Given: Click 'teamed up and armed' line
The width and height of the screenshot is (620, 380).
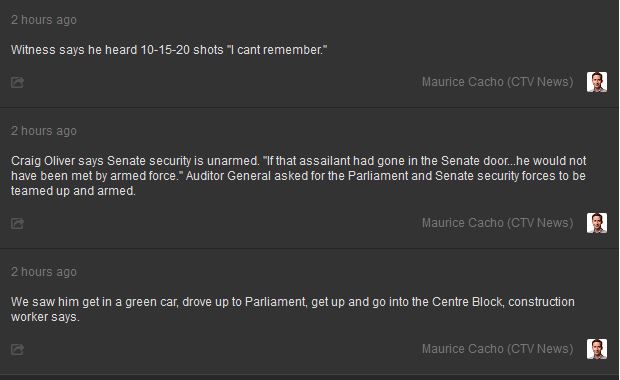Looking at the screenshot, I should [x=73, y=191].
